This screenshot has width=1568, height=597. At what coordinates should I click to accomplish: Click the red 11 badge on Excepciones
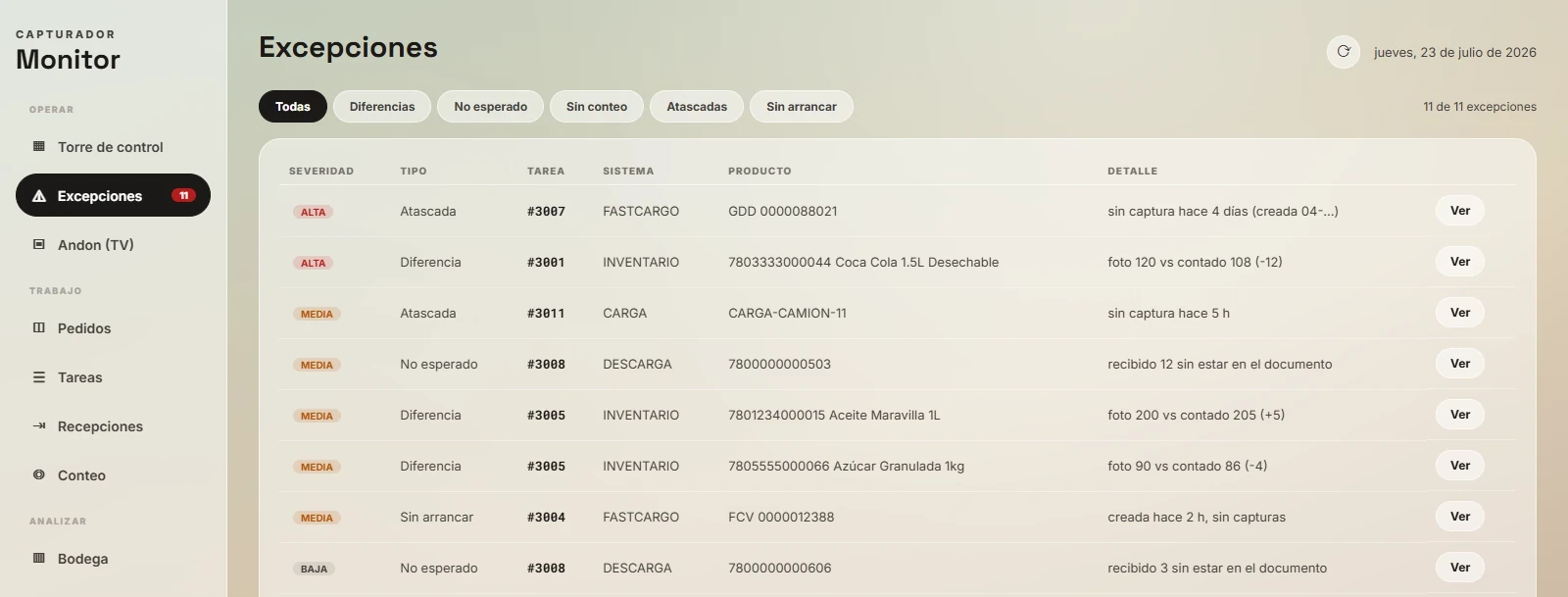tap(183, 195)
